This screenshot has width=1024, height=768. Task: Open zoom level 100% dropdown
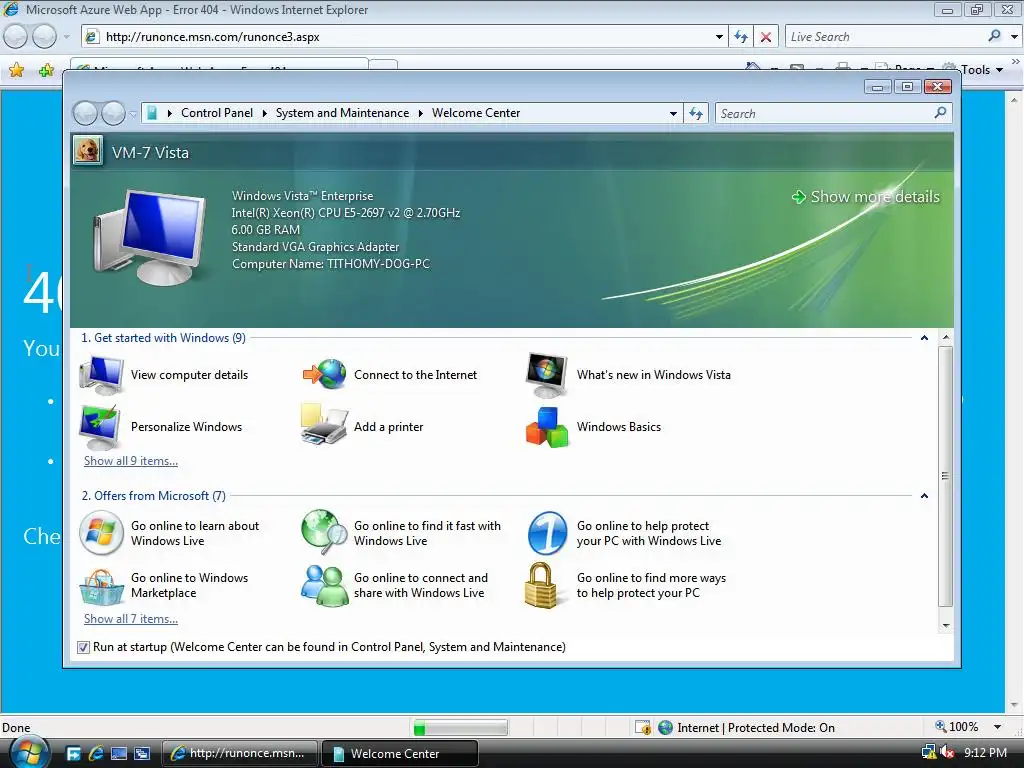(x=998, y=727)
